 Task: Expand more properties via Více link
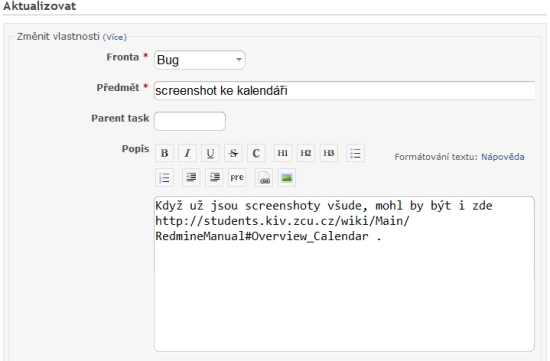[114, 37]
